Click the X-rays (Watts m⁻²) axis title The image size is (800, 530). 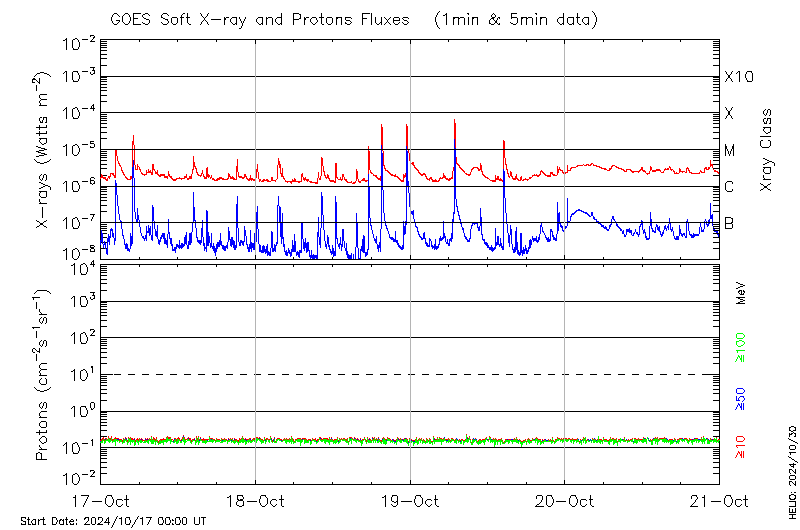click(44, 150)
